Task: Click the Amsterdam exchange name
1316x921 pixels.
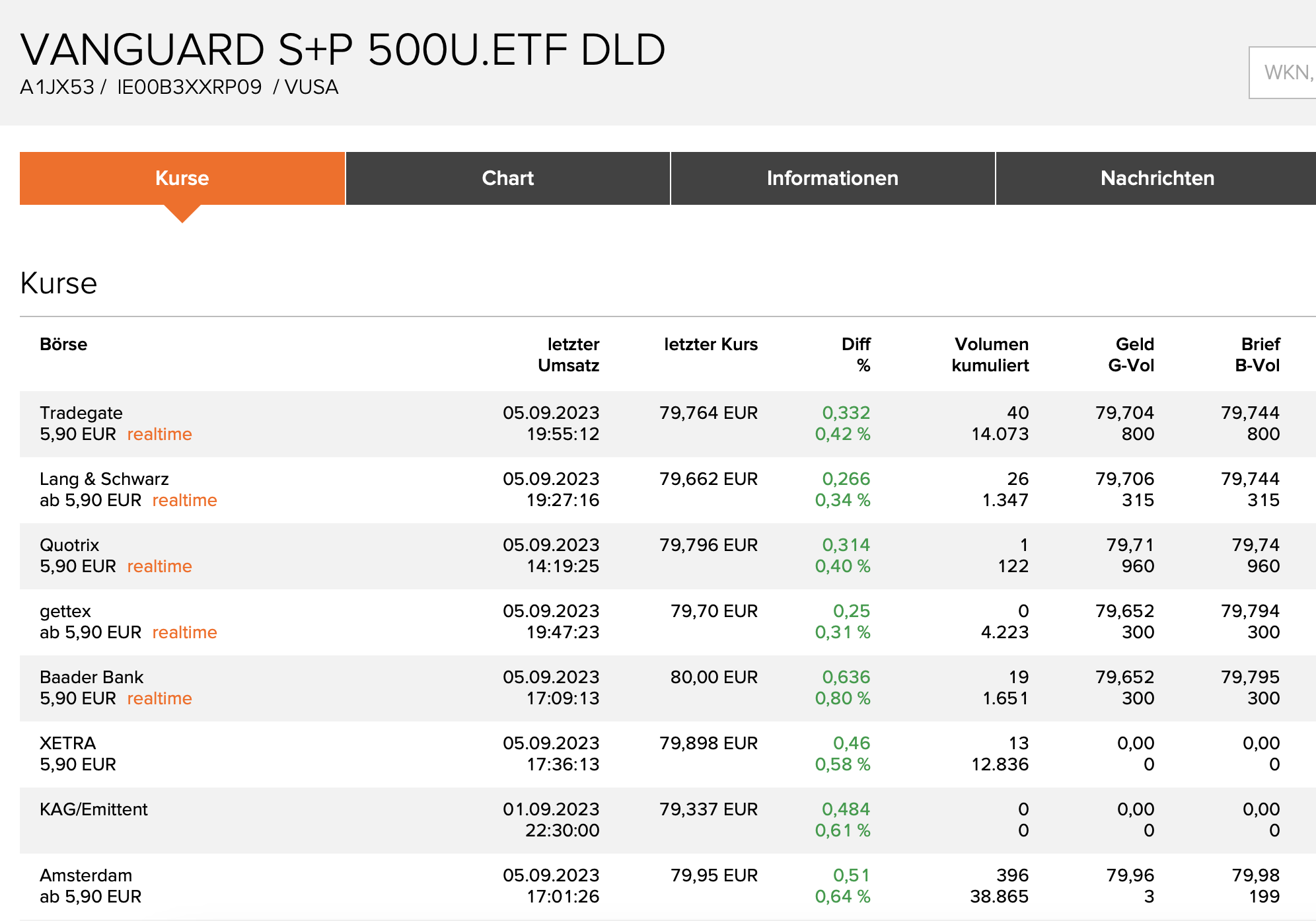Action: click(x=86, y=875)
